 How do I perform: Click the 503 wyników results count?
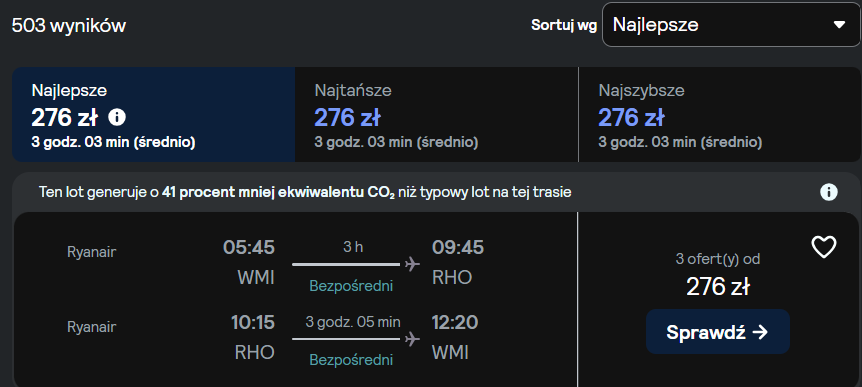(x=69, y=25)
